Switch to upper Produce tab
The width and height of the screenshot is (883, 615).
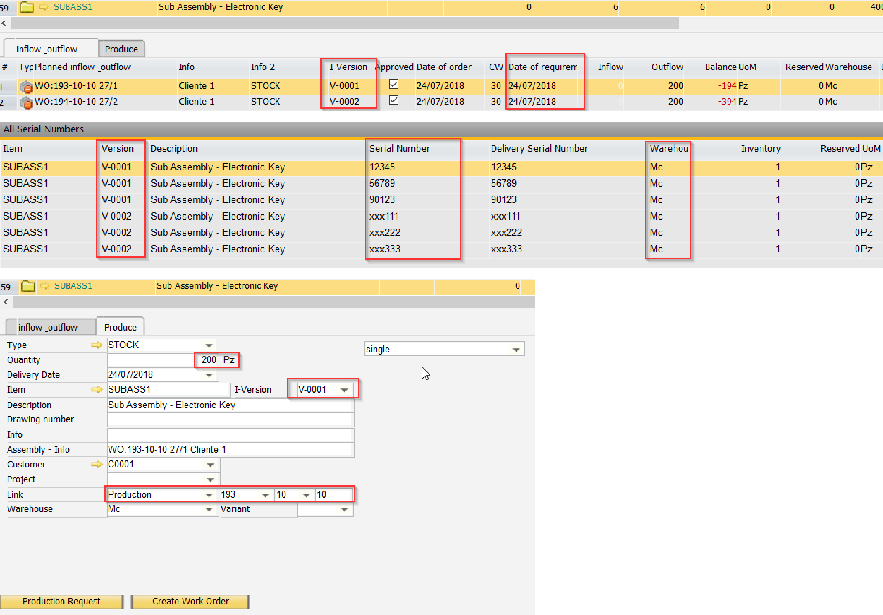point(122,48)
